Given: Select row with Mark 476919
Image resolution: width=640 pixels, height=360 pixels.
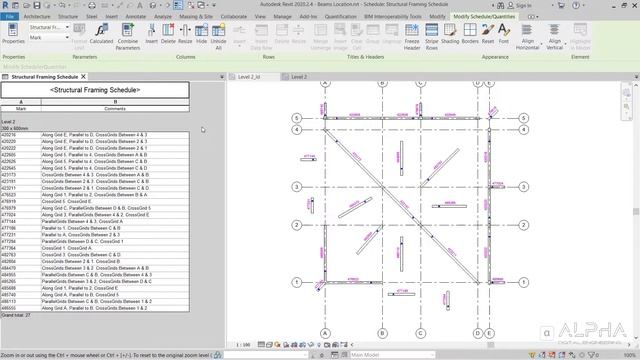Looking at the screenshot, I should (95, 202).
